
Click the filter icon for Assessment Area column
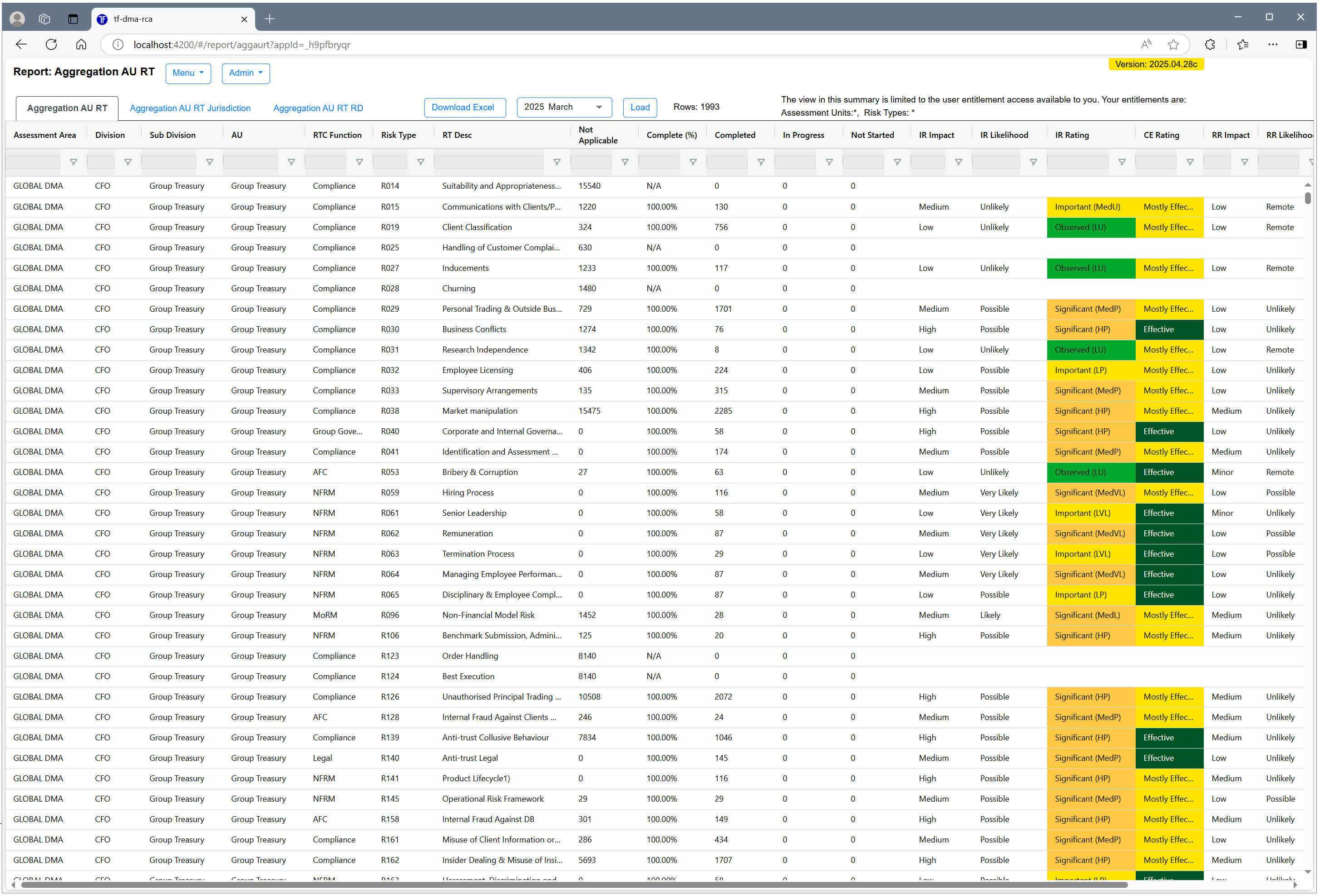tap(73, 162)
